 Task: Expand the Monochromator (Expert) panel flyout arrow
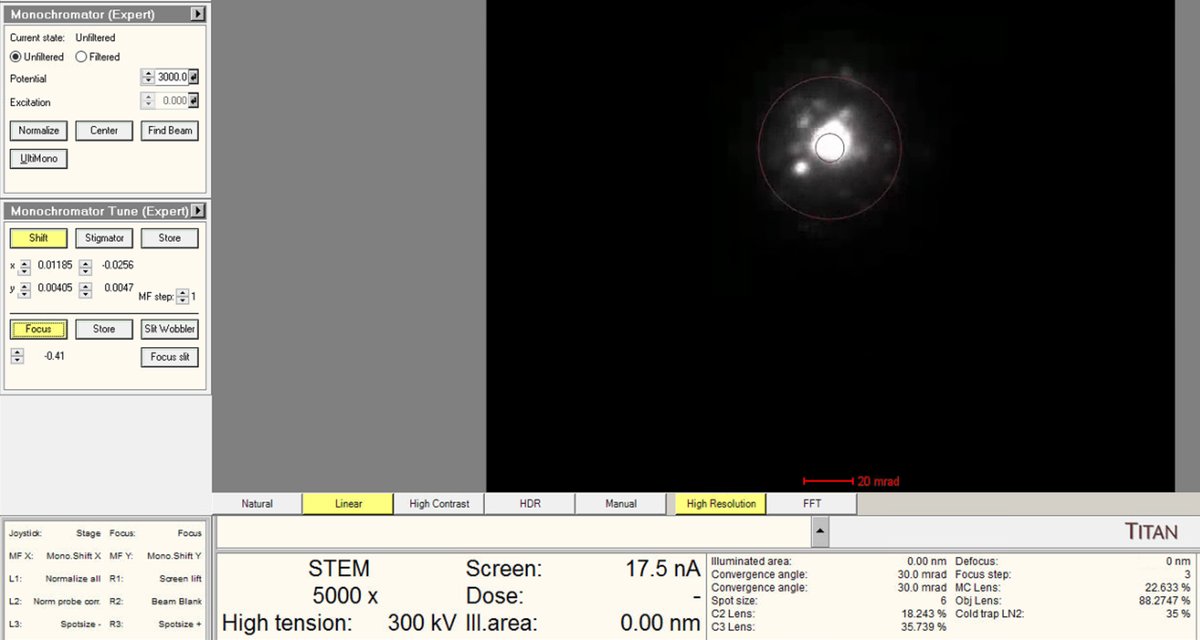pos(197,14)
